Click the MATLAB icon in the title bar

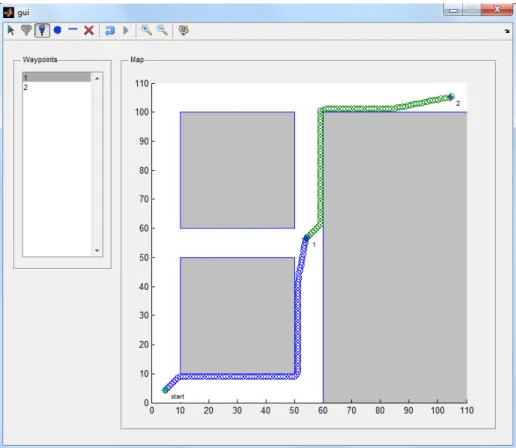click(8, 13)
